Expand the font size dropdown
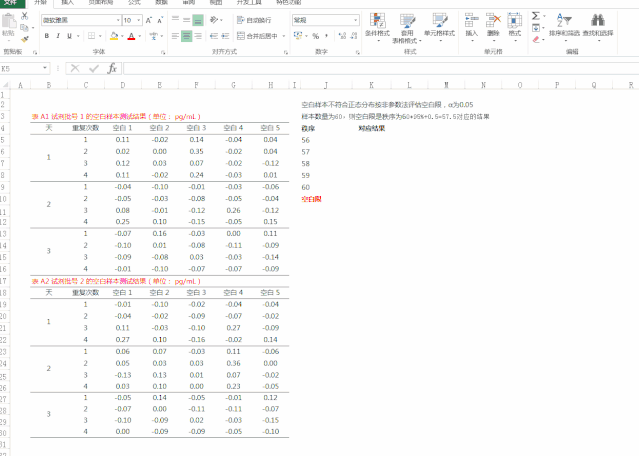Screen dimensions: 639x456 tap(139, 20)
